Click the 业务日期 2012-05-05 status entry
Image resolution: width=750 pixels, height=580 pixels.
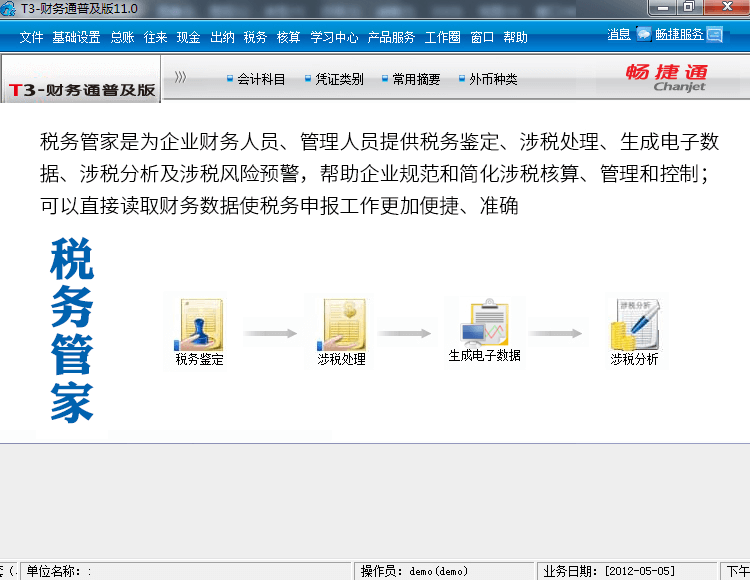(x=627, y=571)
